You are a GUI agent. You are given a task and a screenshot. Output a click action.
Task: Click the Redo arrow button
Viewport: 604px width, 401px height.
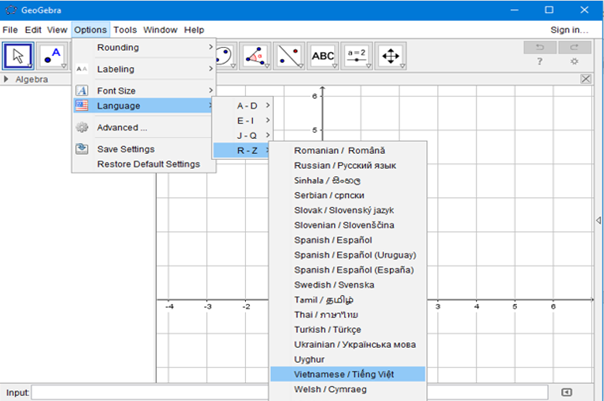[x=574, y=47]
